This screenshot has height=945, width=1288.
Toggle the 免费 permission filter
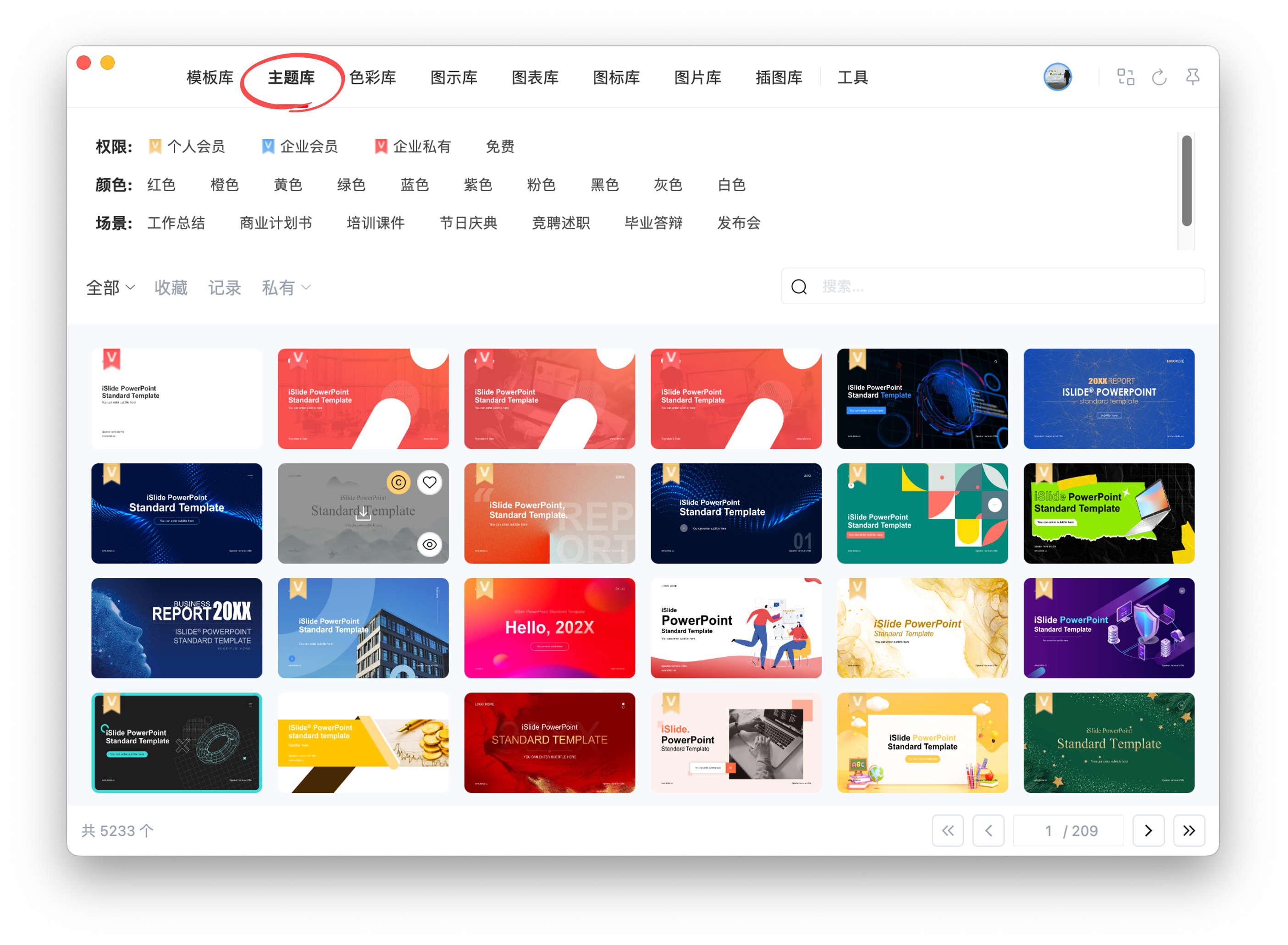point(499,147)
